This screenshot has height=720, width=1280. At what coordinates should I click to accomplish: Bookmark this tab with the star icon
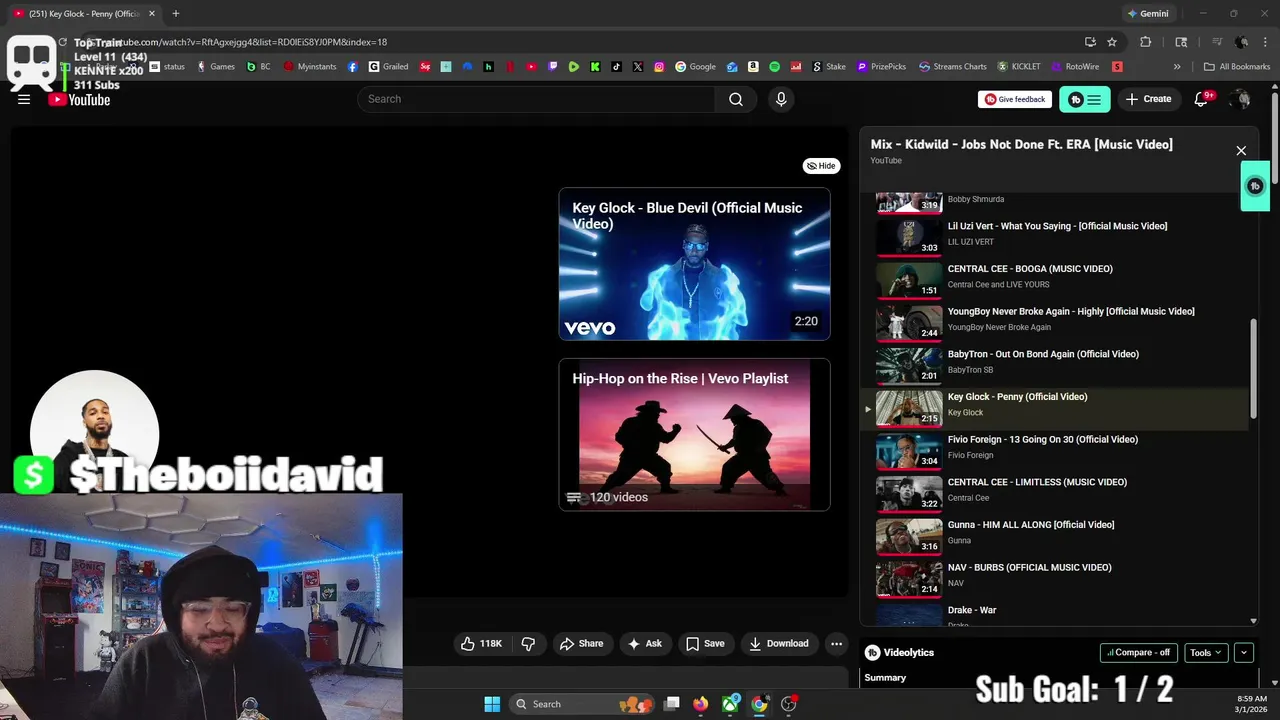tap(1112, 42)
